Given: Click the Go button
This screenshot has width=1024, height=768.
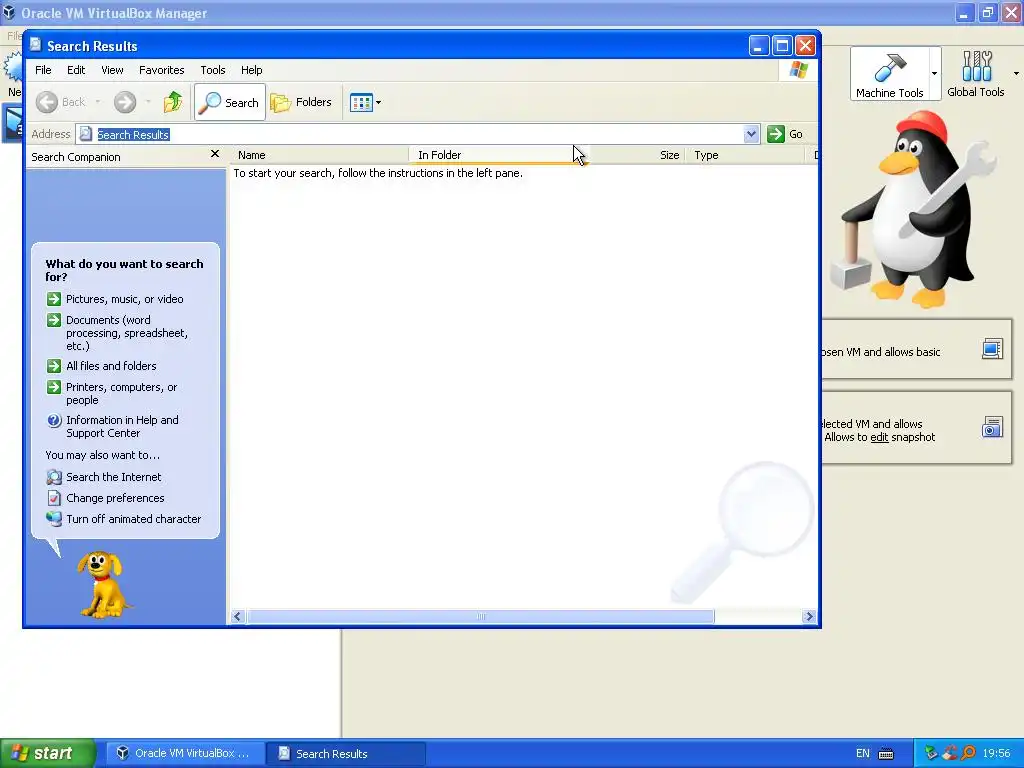Looking at the screenshot, I should click(x=785, y=134).
